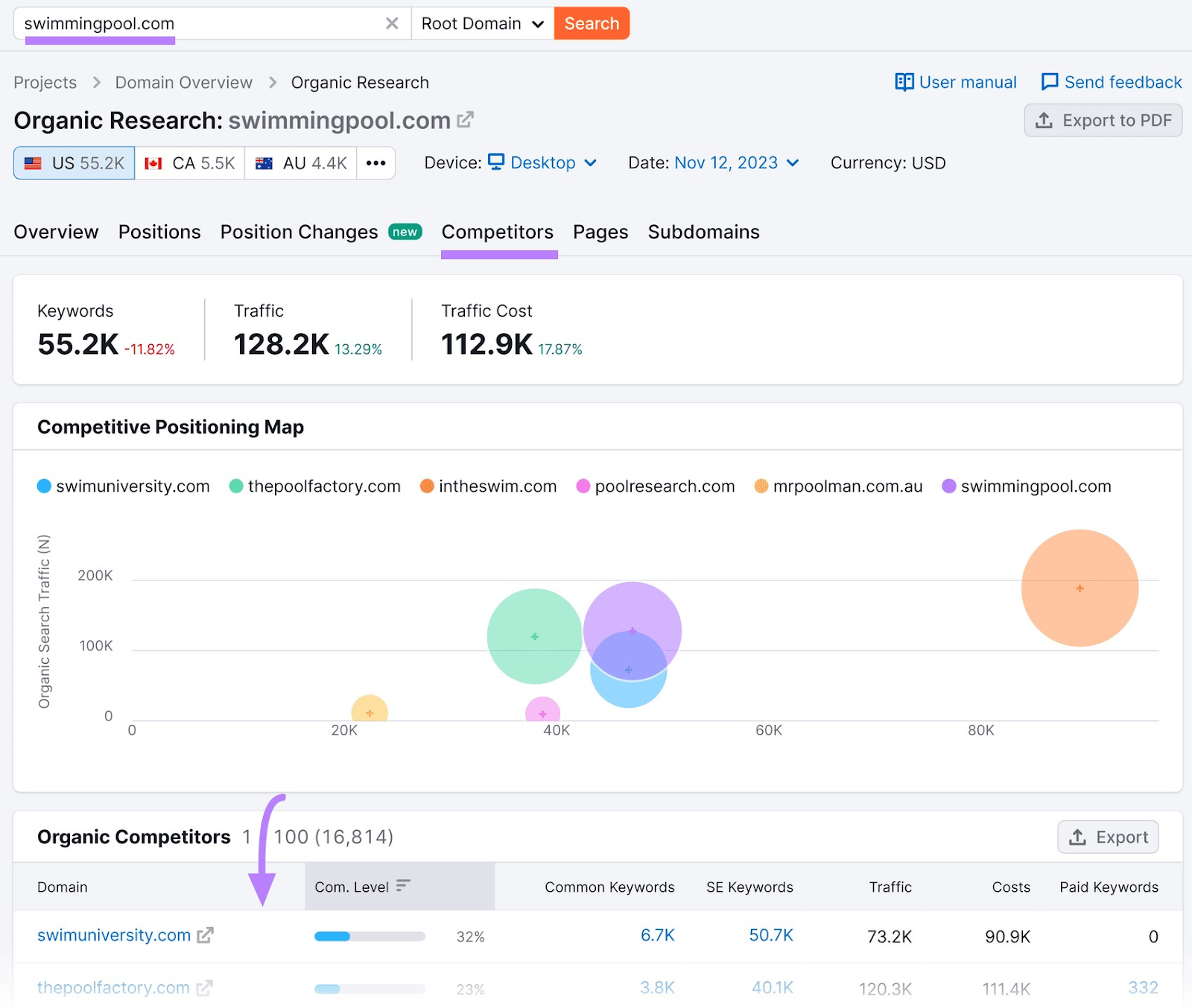Screen dimensions: 1192x1008
Task: Open swimuniversity.com competitor link
Action: [x=114, y=935]
